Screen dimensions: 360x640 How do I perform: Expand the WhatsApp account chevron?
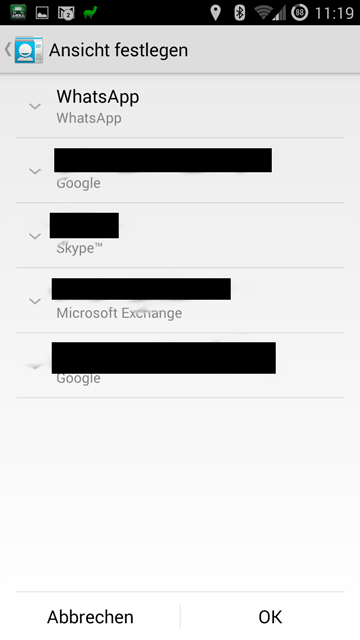(35, 106)
